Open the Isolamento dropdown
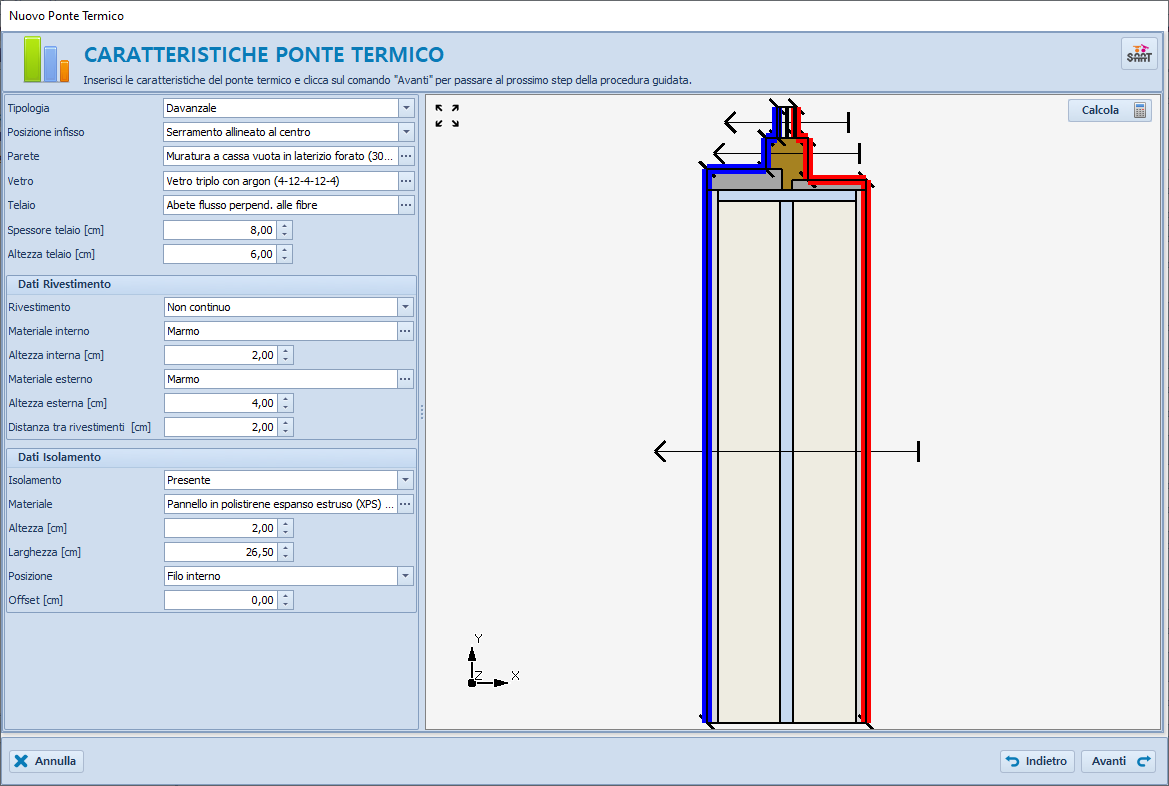Image resolution: width=1169 pixels, height=786 pixels. pos(406,481)
